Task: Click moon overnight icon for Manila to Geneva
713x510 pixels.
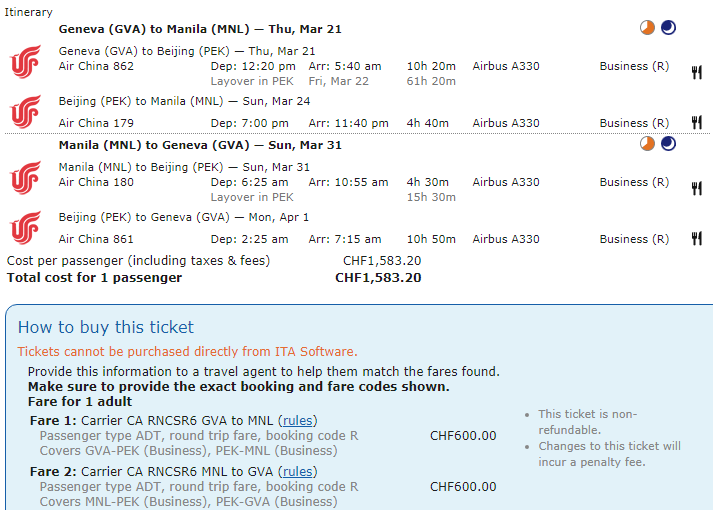Action: coord(668,144)
